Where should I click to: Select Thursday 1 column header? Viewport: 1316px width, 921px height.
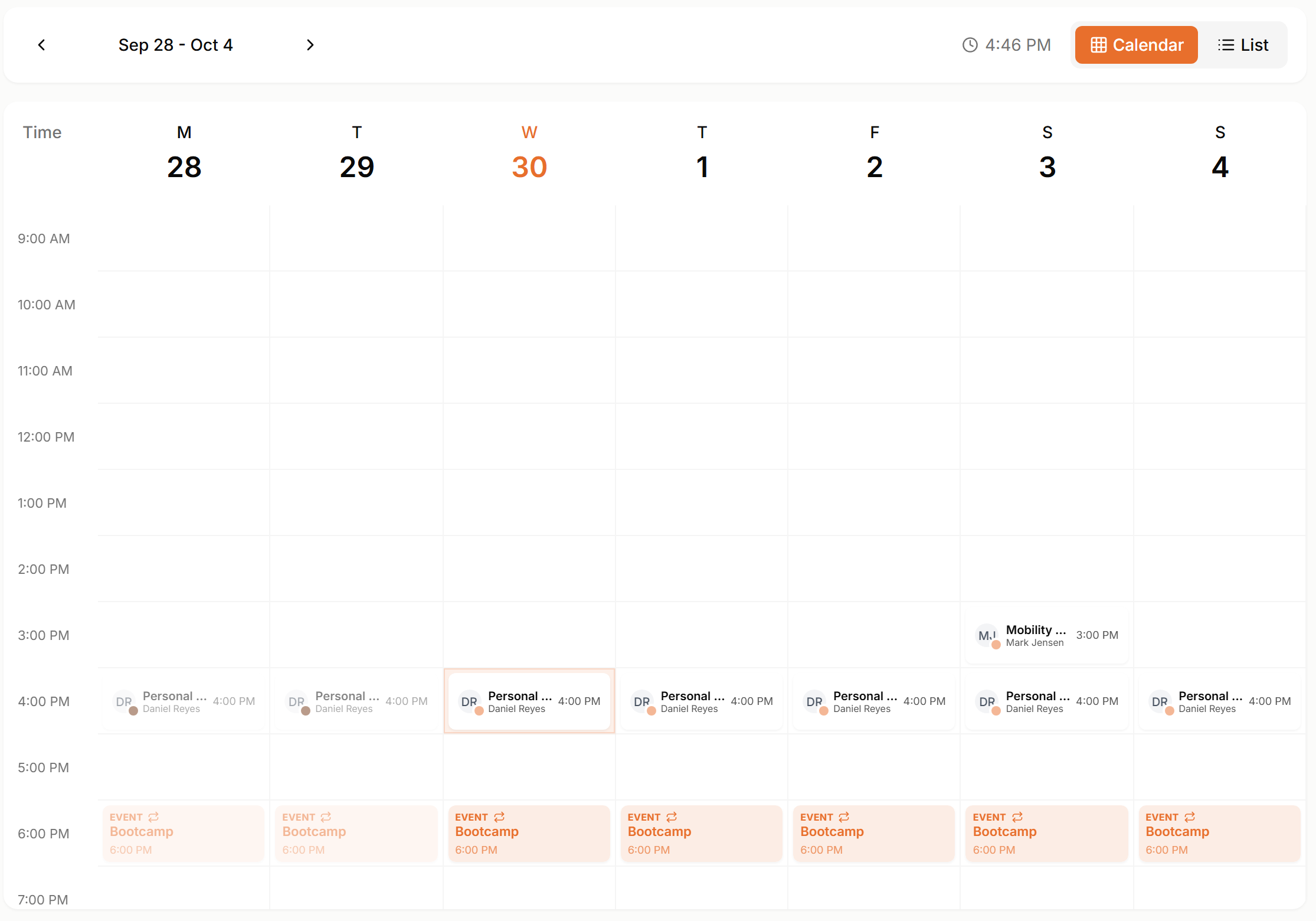pyautogui.click(x=702, y=152)
